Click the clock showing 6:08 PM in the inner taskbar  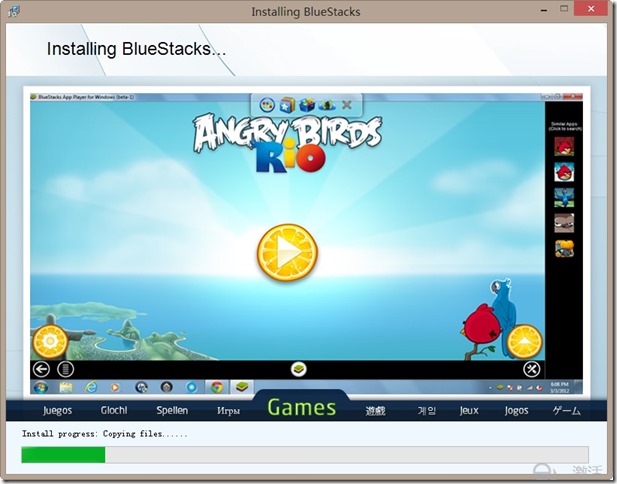coord(559,387)
